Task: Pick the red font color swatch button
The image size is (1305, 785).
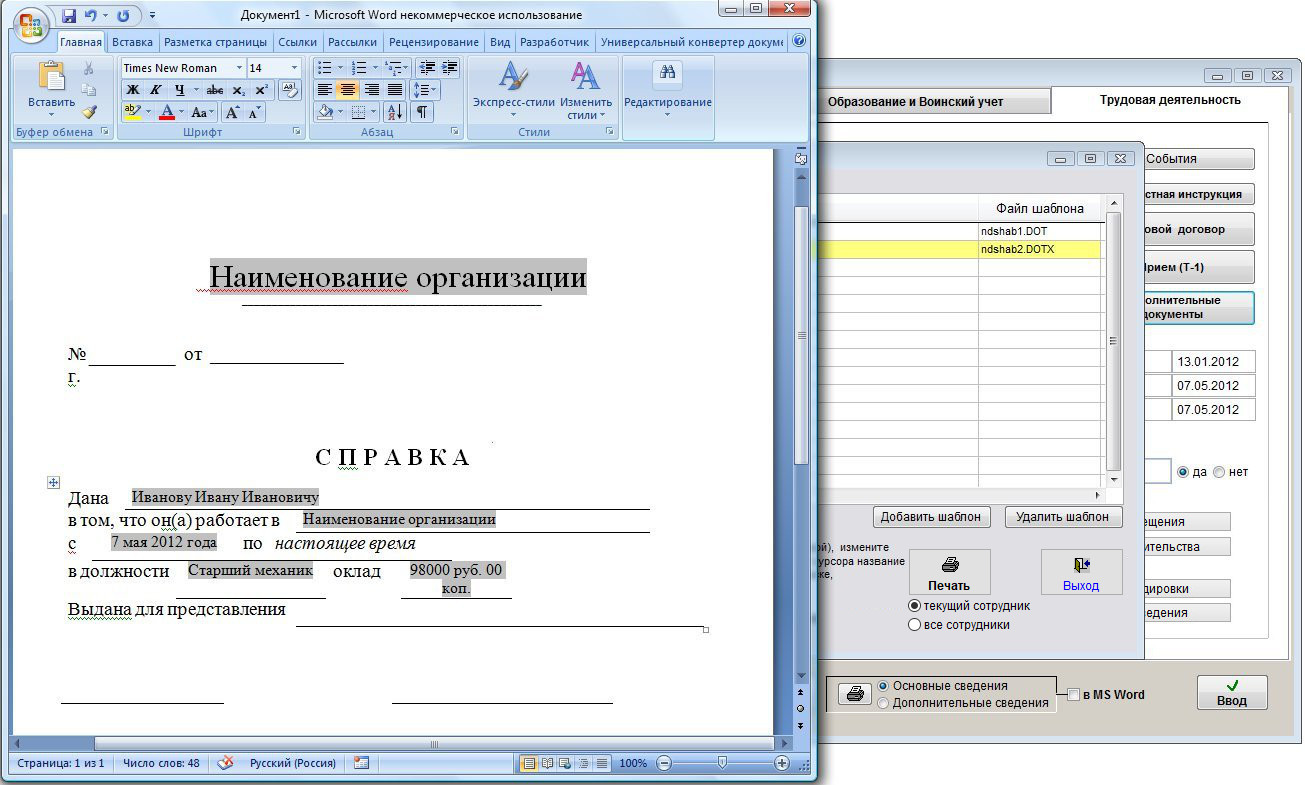Action: click(x=169, y=113)
